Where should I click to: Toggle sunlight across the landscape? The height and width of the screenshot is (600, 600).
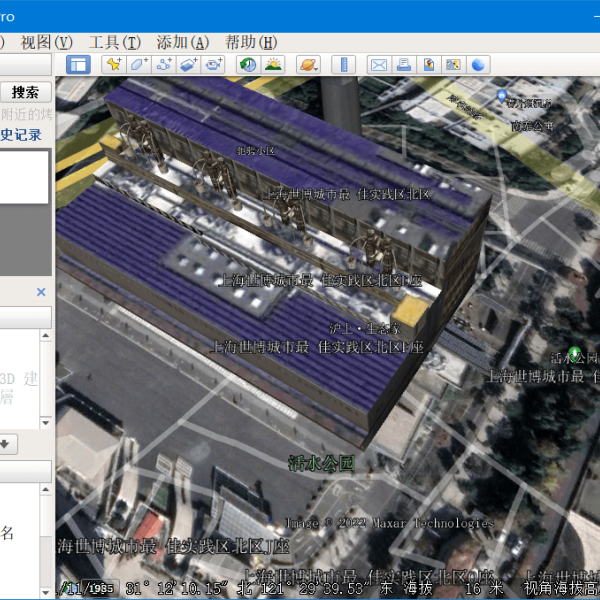coord(272,65)
